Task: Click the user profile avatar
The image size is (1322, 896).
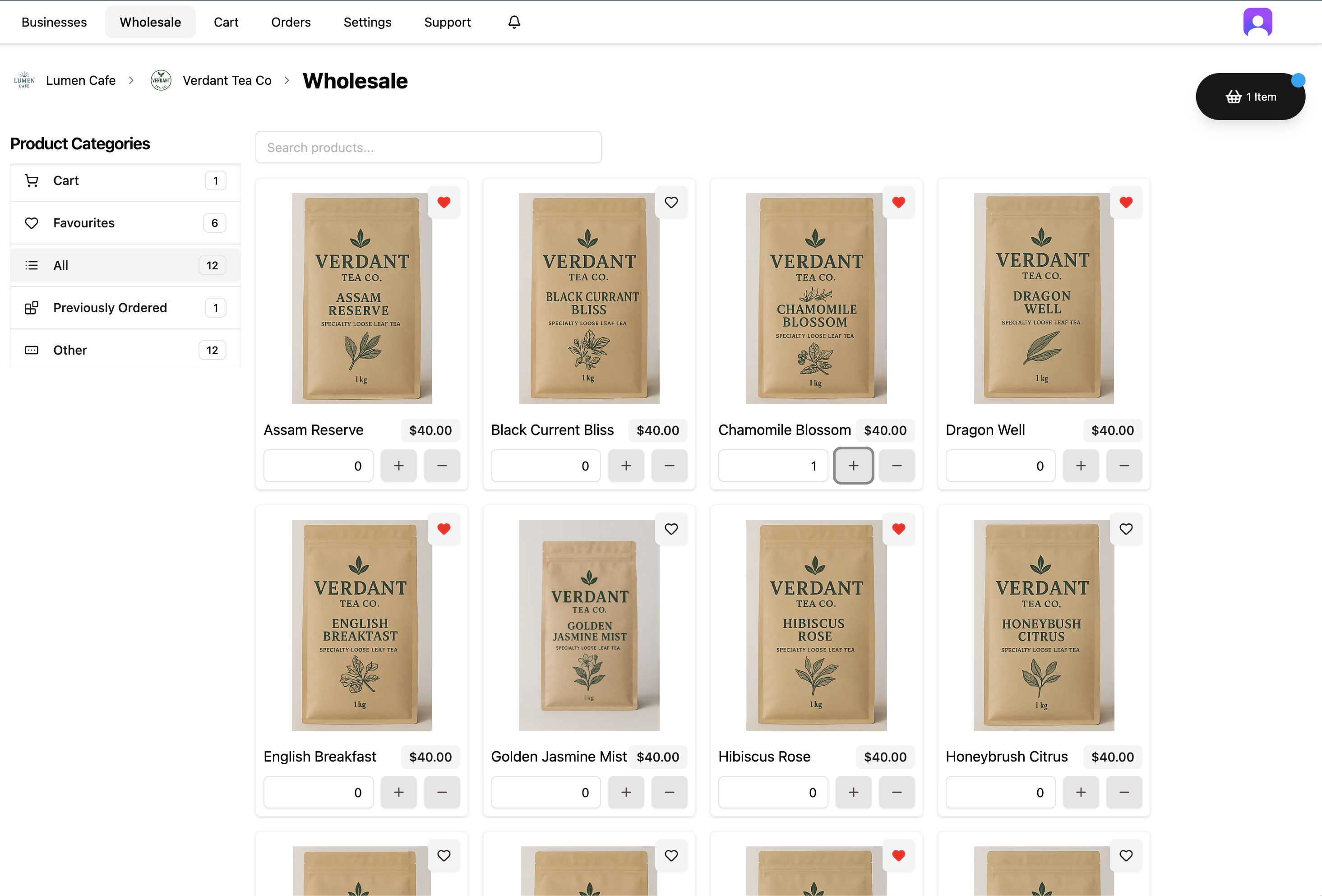Action: click(1258, 22)
